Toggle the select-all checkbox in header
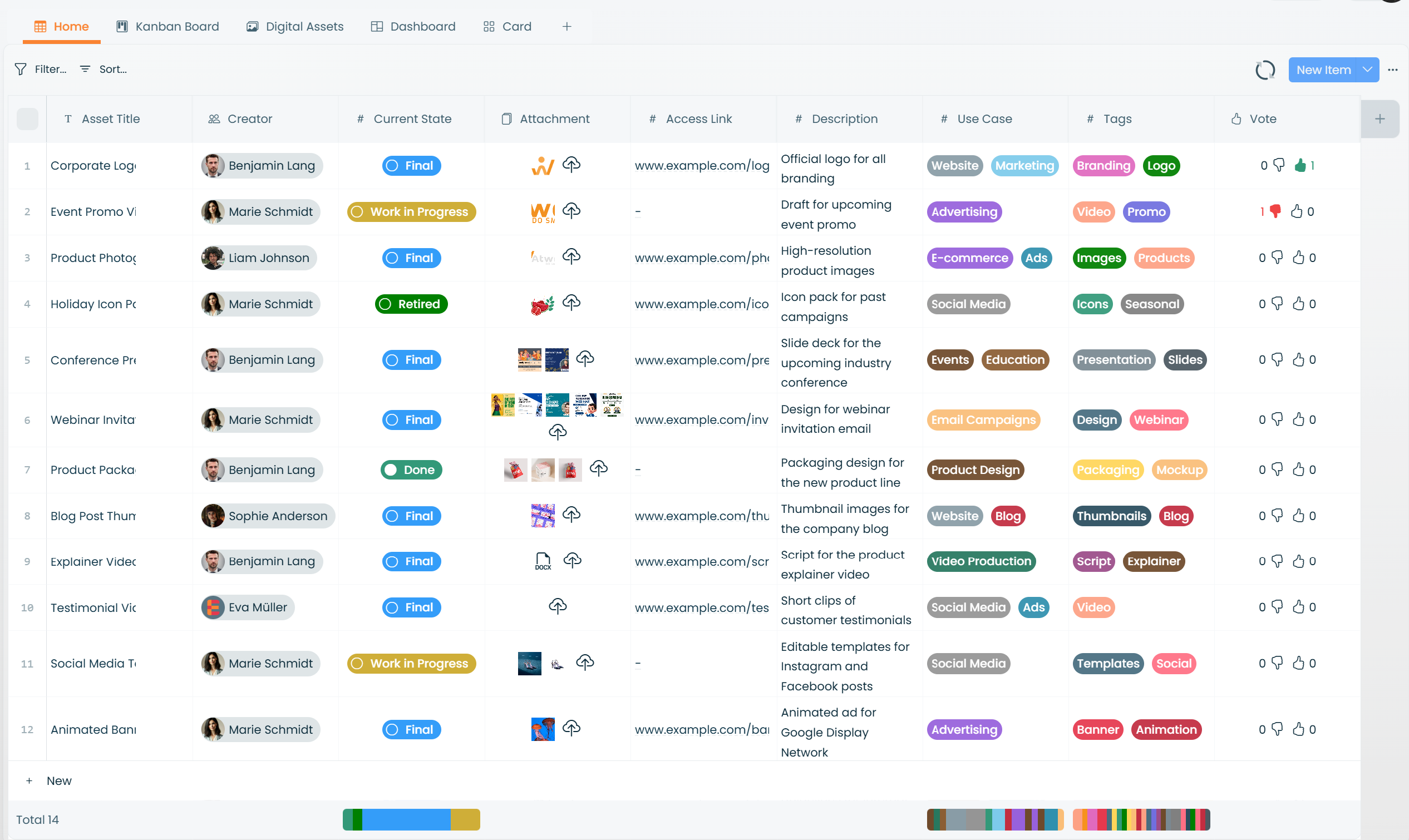The width and height of the screenshot is (1409, 840). click(x=27, y=119)
